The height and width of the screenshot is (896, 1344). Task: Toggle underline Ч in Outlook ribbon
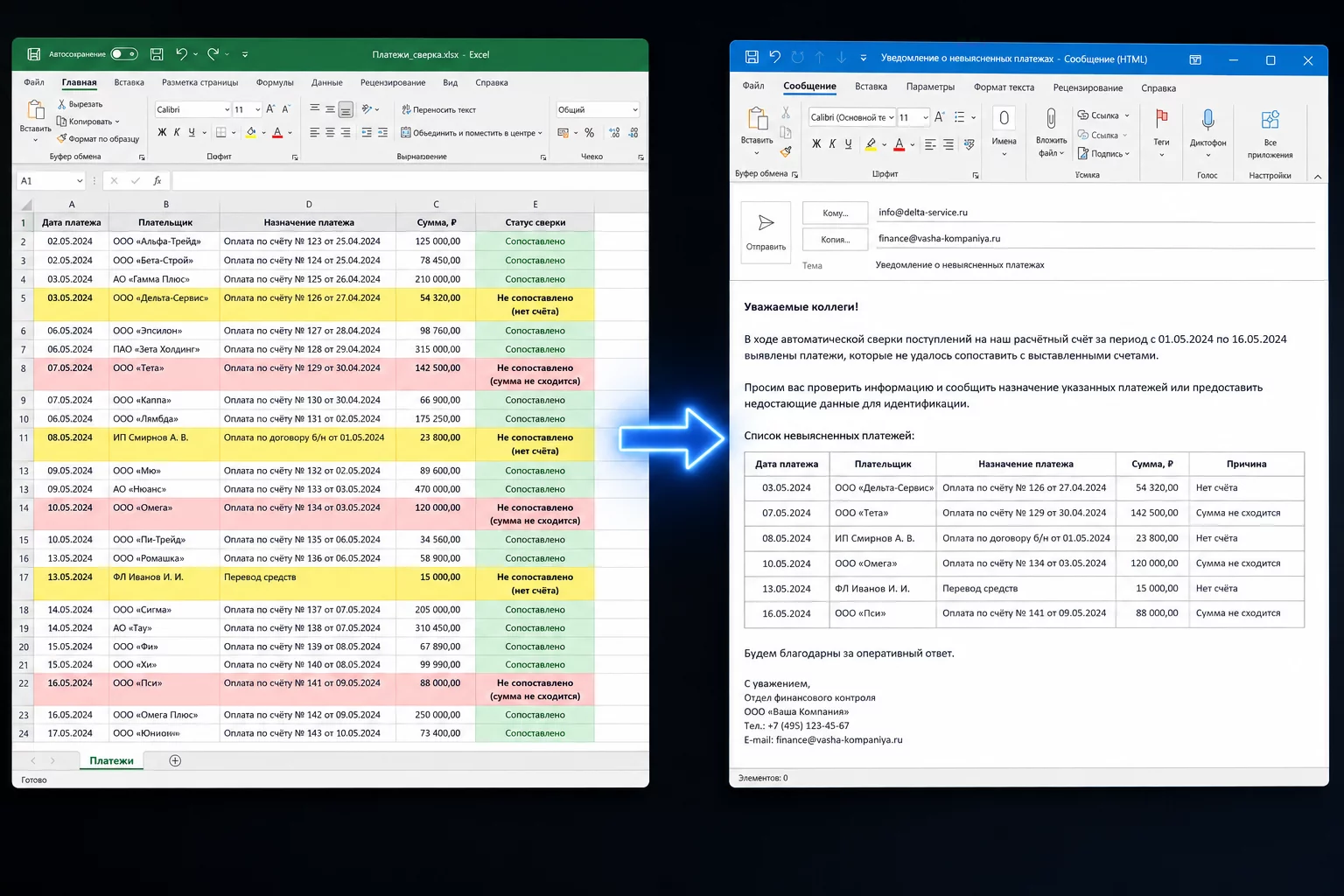click(x=848, y=144)
